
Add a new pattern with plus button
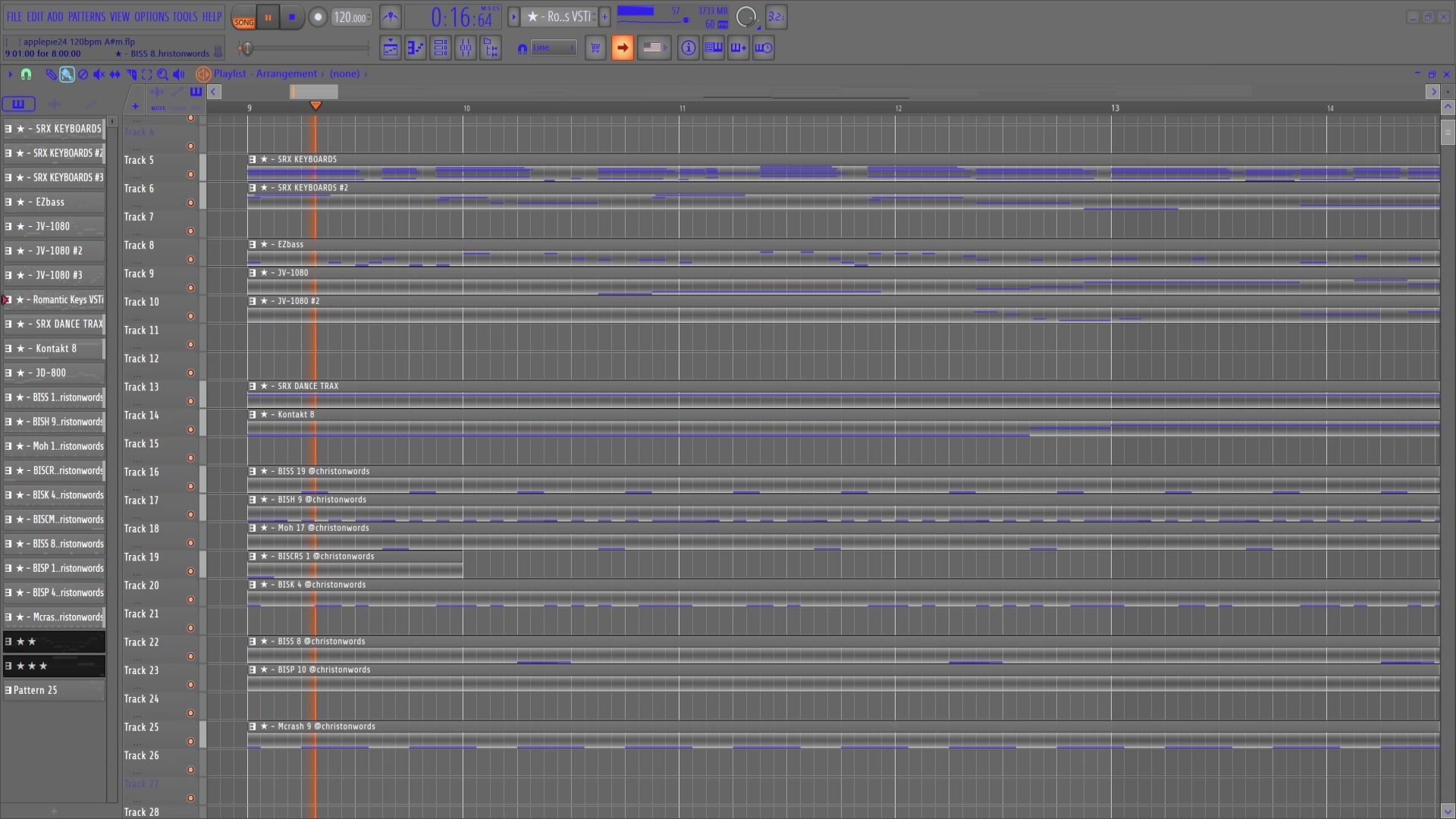click(604, 17)
